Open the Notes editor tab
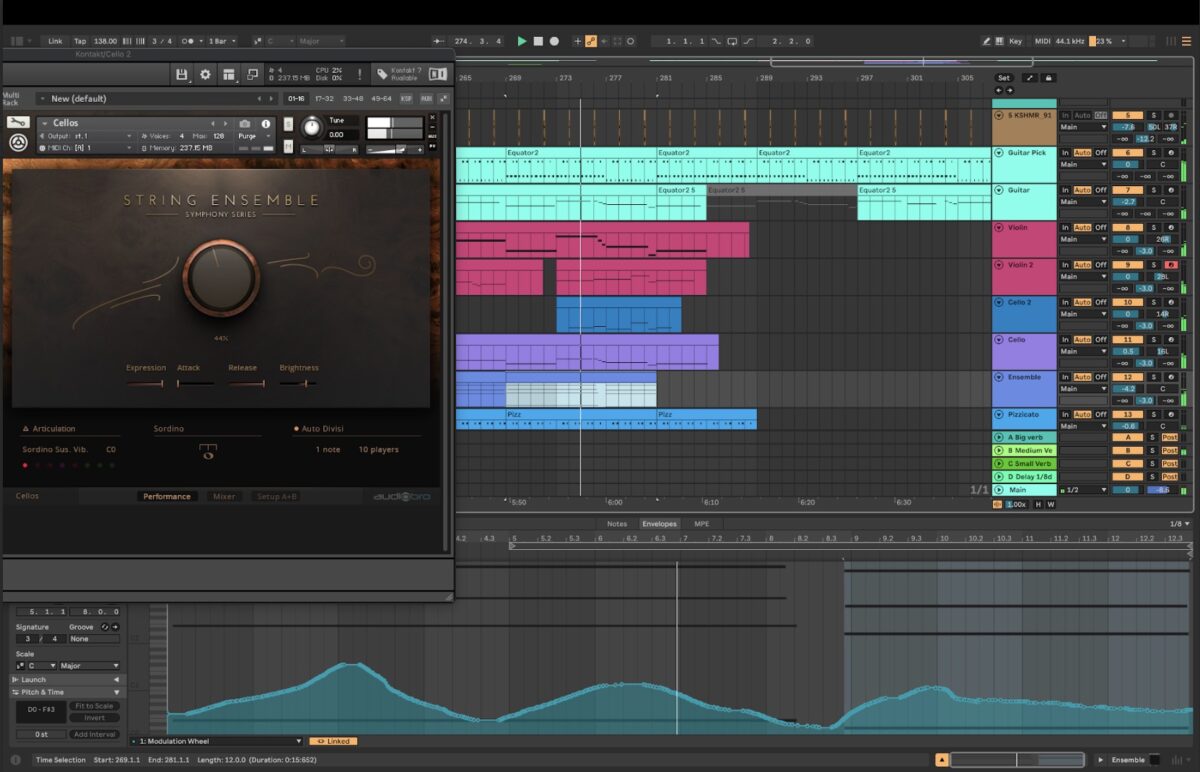The image size is (1200, 772). coord(617,523)
